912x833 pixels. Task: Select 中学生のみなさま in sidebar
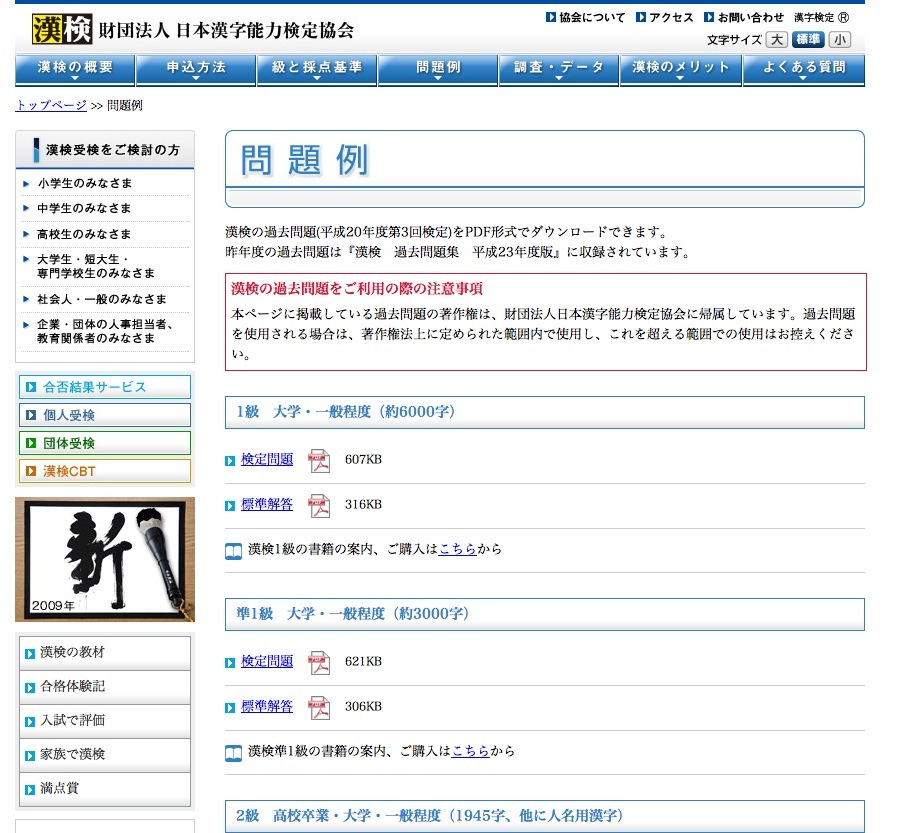pyautogui.click(x=84, y=208)
